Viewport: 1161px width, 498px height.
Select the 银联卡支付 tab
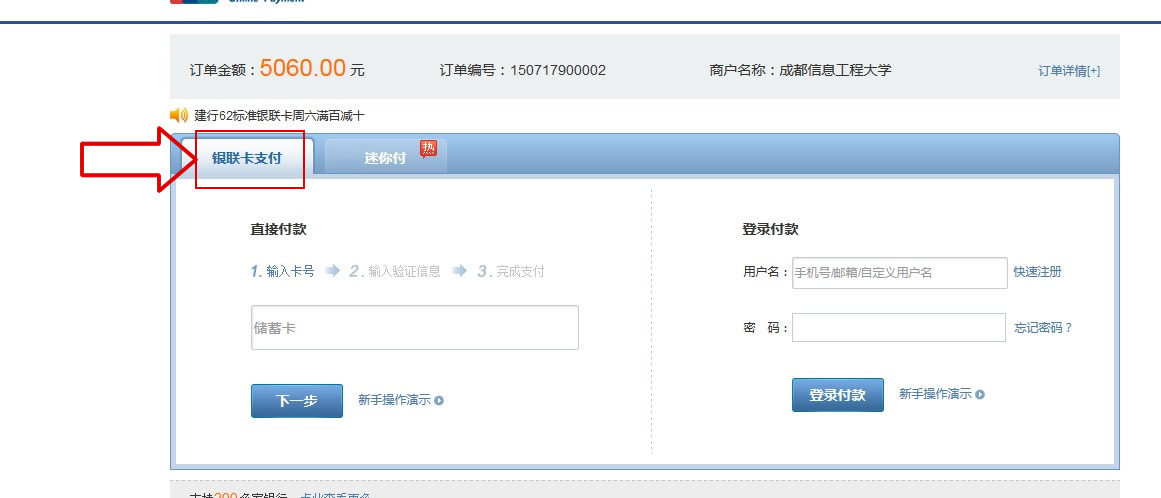[246, 158]
